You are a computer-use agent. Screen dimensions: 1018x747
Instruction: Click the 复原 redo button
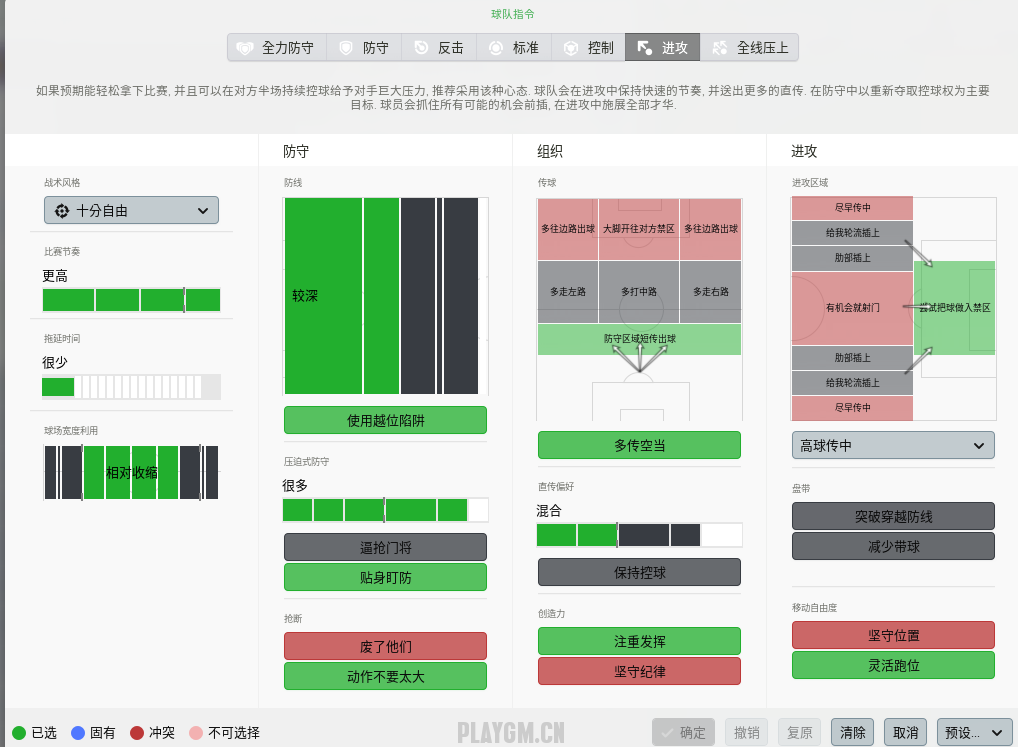[799, 733]
